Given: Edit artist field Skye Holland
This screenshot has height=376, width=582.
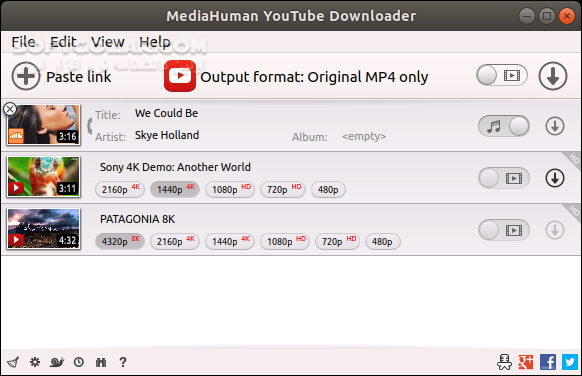Looking at the screenshot, I should [x=167, y=135].
